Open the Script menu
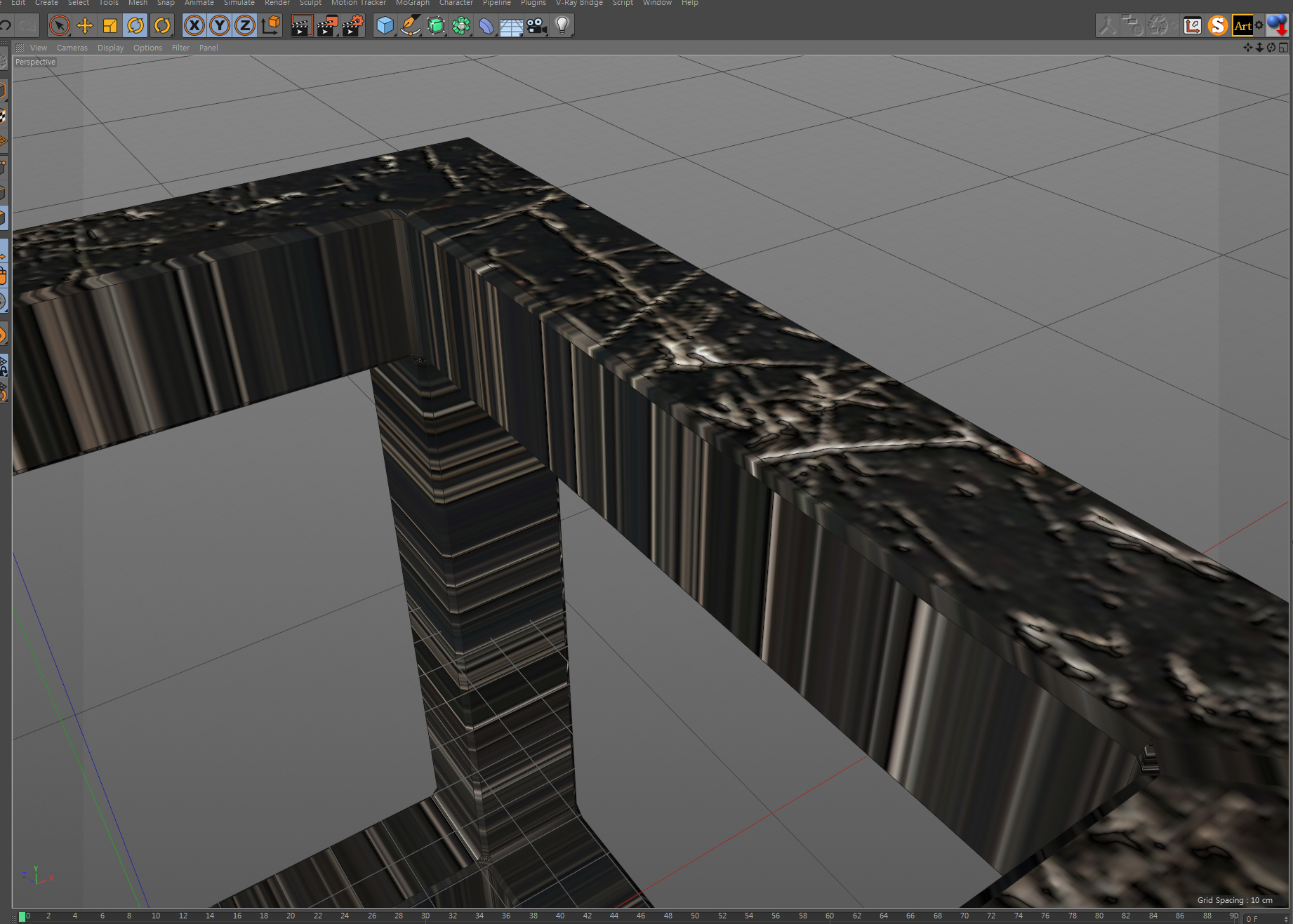Viewport: 1293px width, 924px height. point(623,3)
